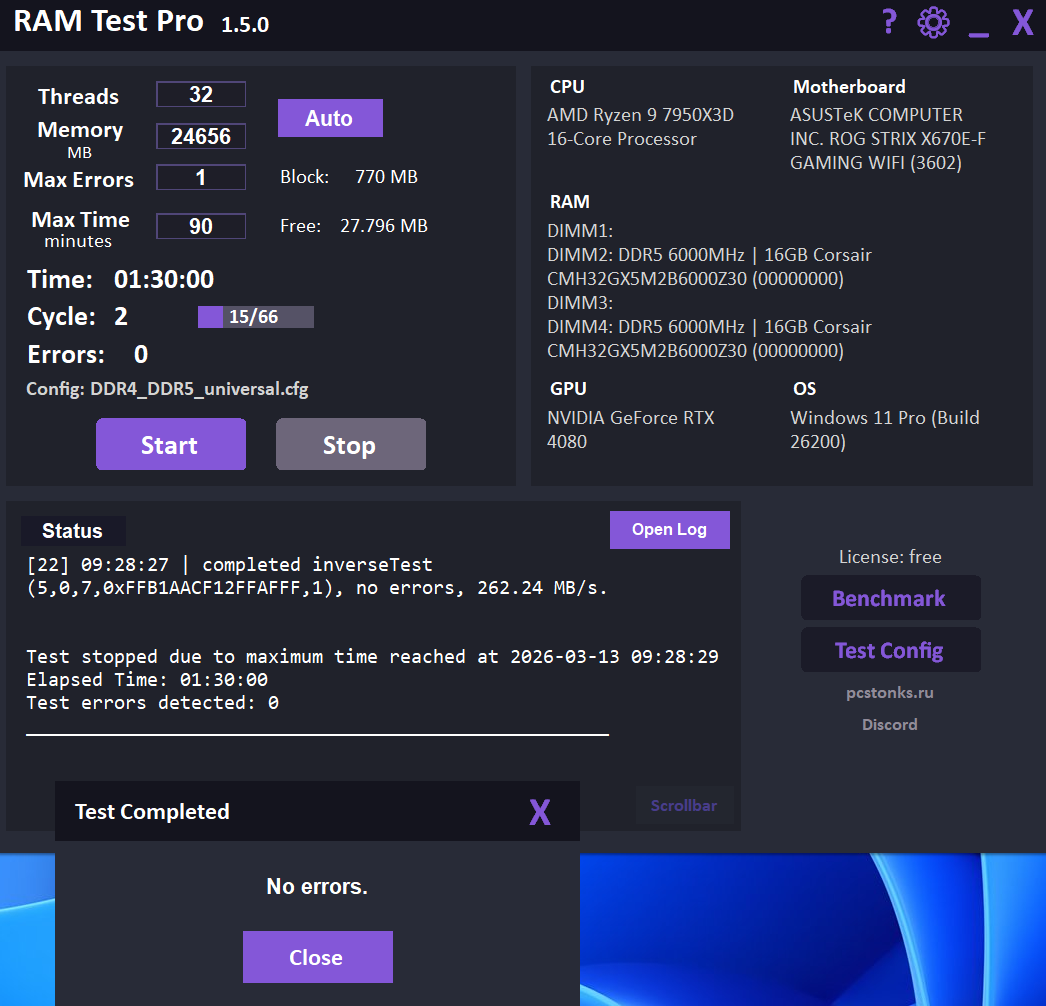Click the Windows 11 Pro OS text
The width and height of the screenshot is (1046, 1006).
click(x=885, y=430)
